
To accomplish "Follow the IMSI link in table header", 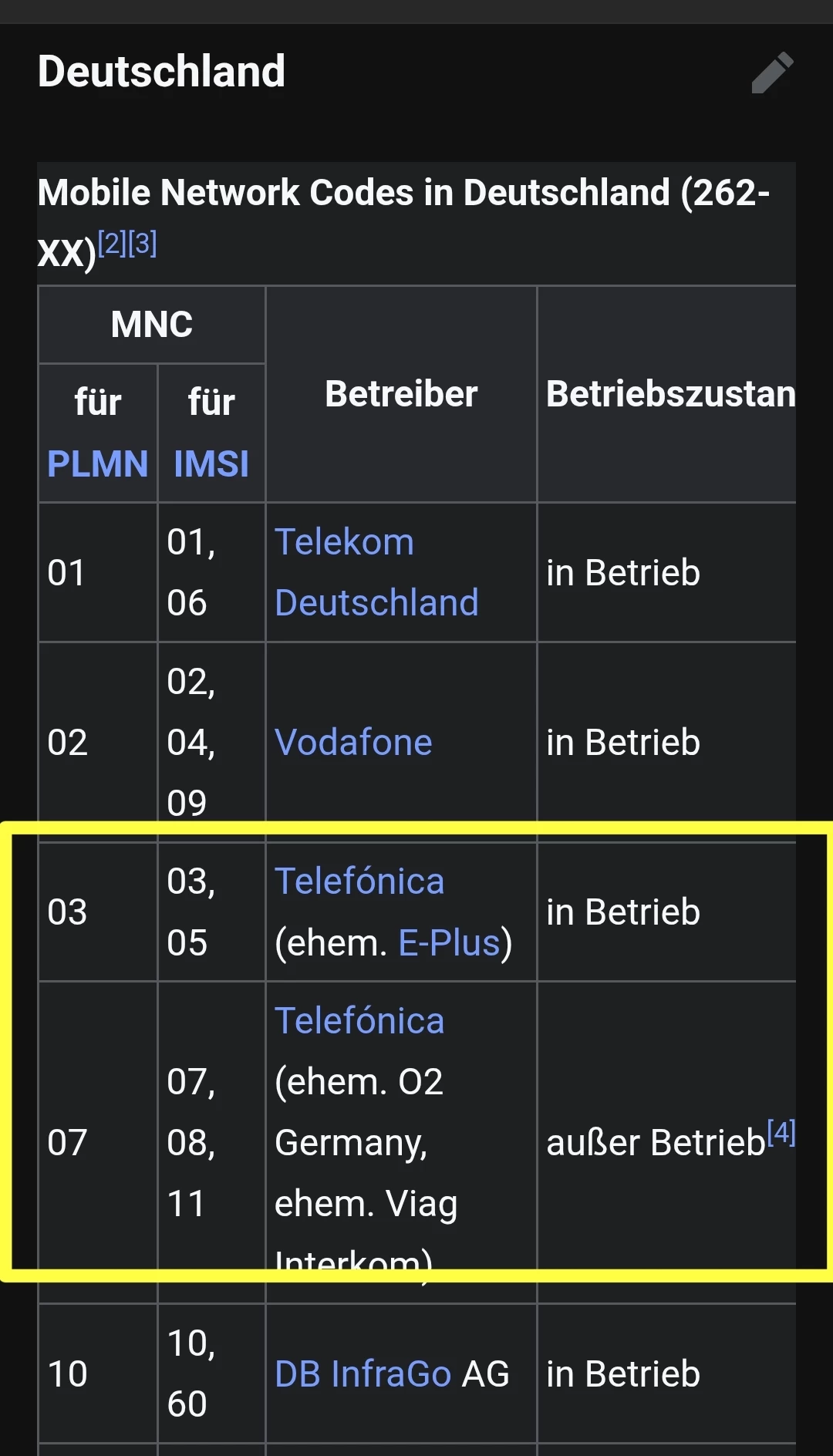I will pos(211,463).
